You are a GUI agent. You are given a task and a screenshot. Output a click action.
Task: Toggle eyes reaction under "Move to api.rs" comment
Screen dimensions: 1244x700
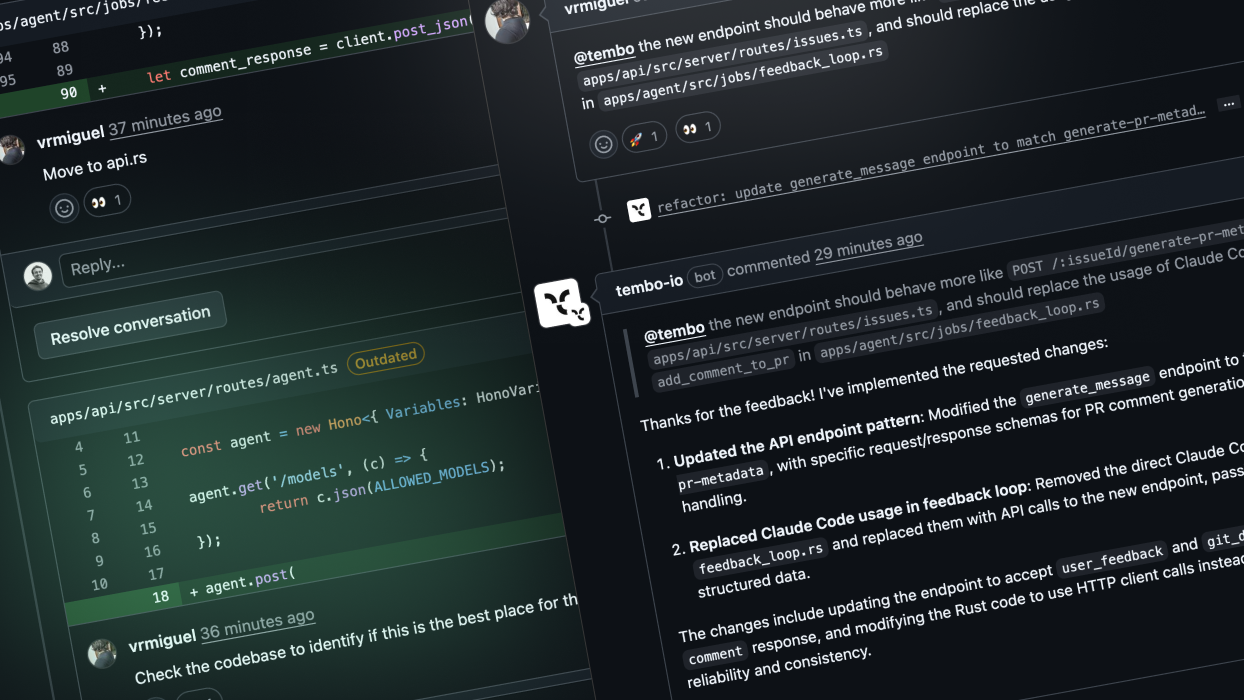pos(107,201)
